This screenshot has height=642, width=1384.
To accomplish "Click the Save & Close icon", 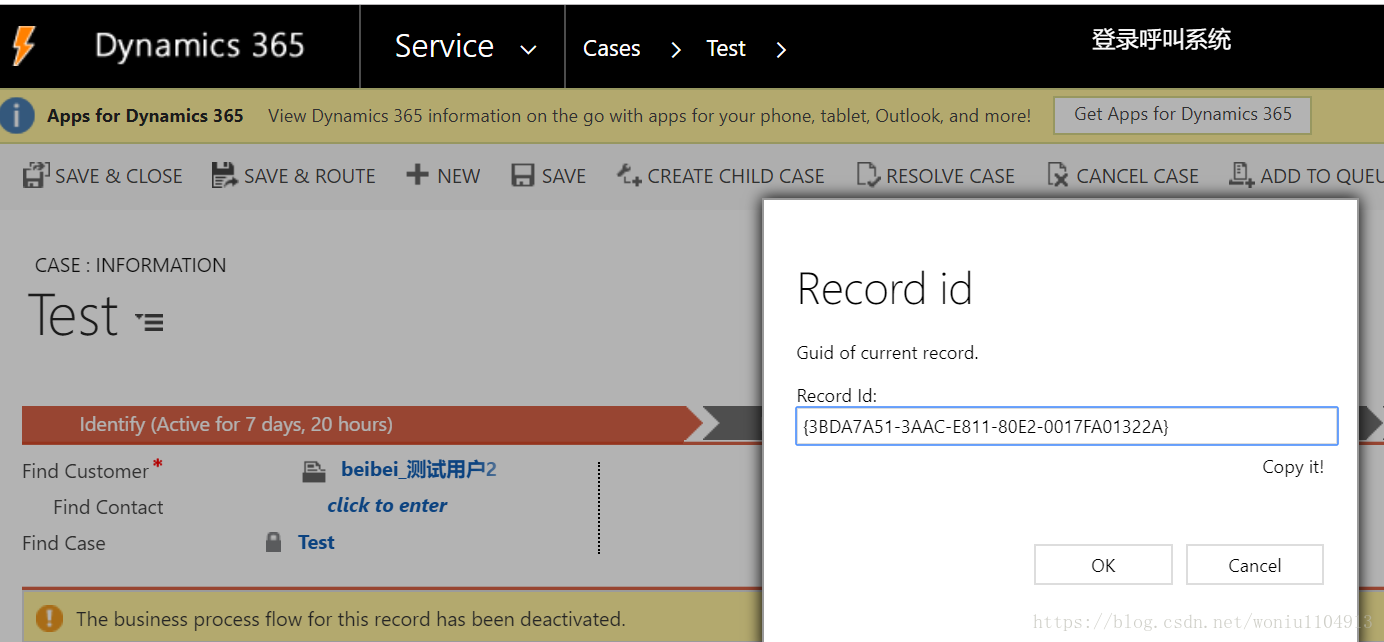I will [x=36, y=175].
